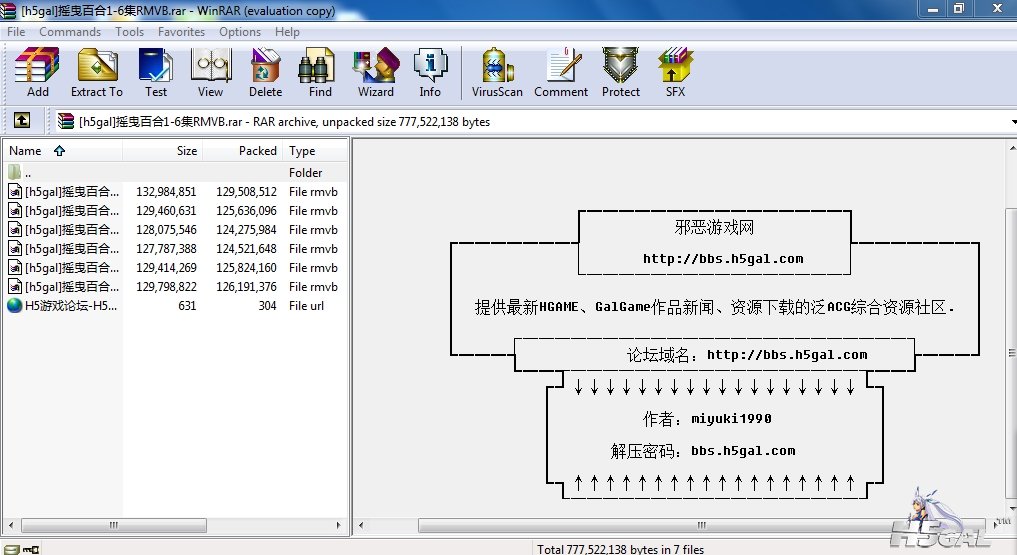Select the rmvb file sized 129,798,822
The width and height of the screenshot is (1017, 555).
point(175,287)
